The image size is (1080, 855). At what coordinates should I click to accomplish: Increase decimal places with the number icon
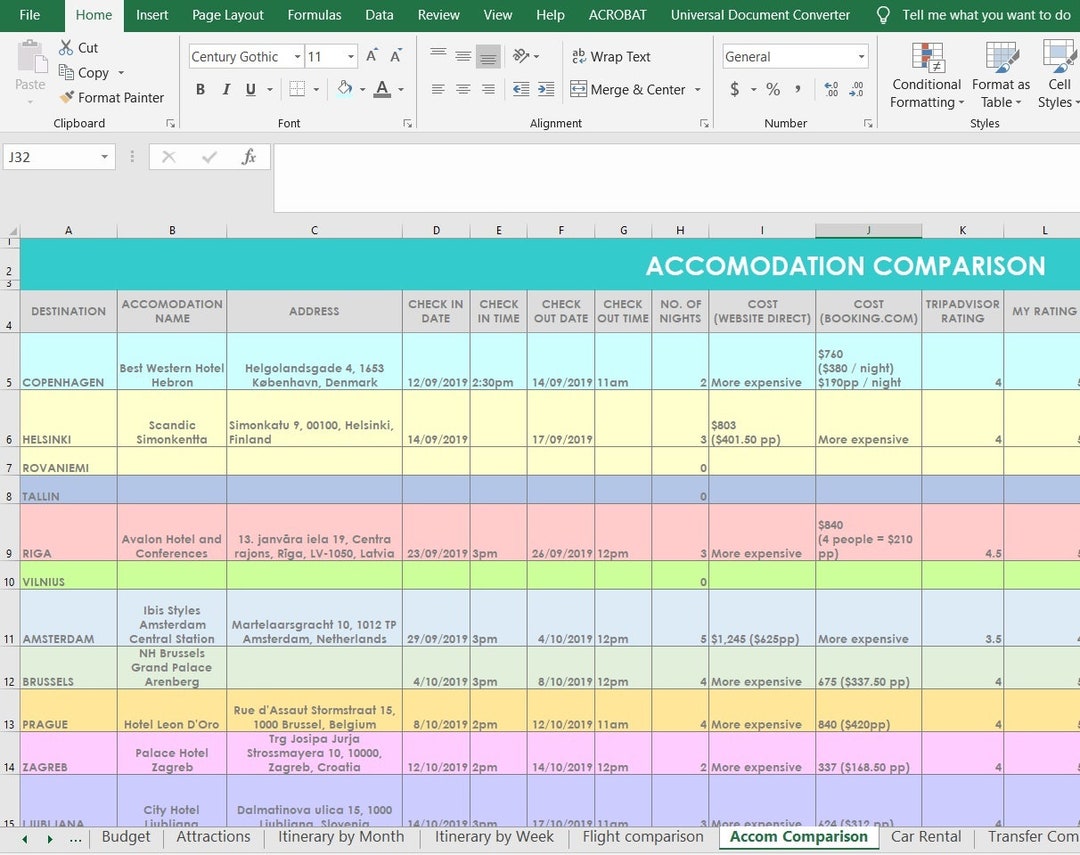pyautogui.click(x=830, y=89)
